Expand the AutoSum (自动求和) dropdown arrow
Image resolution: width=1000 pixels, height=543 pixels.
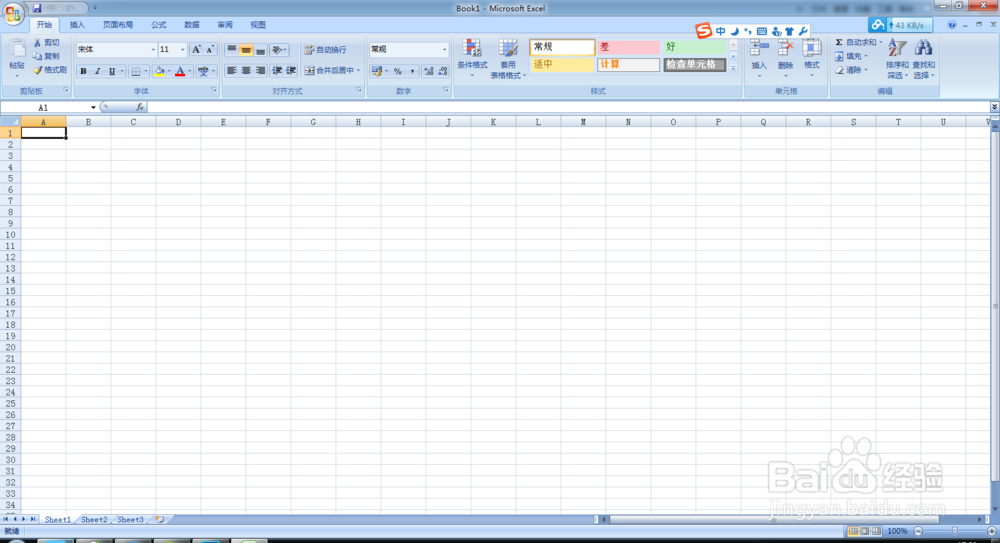tap(881, 42)
